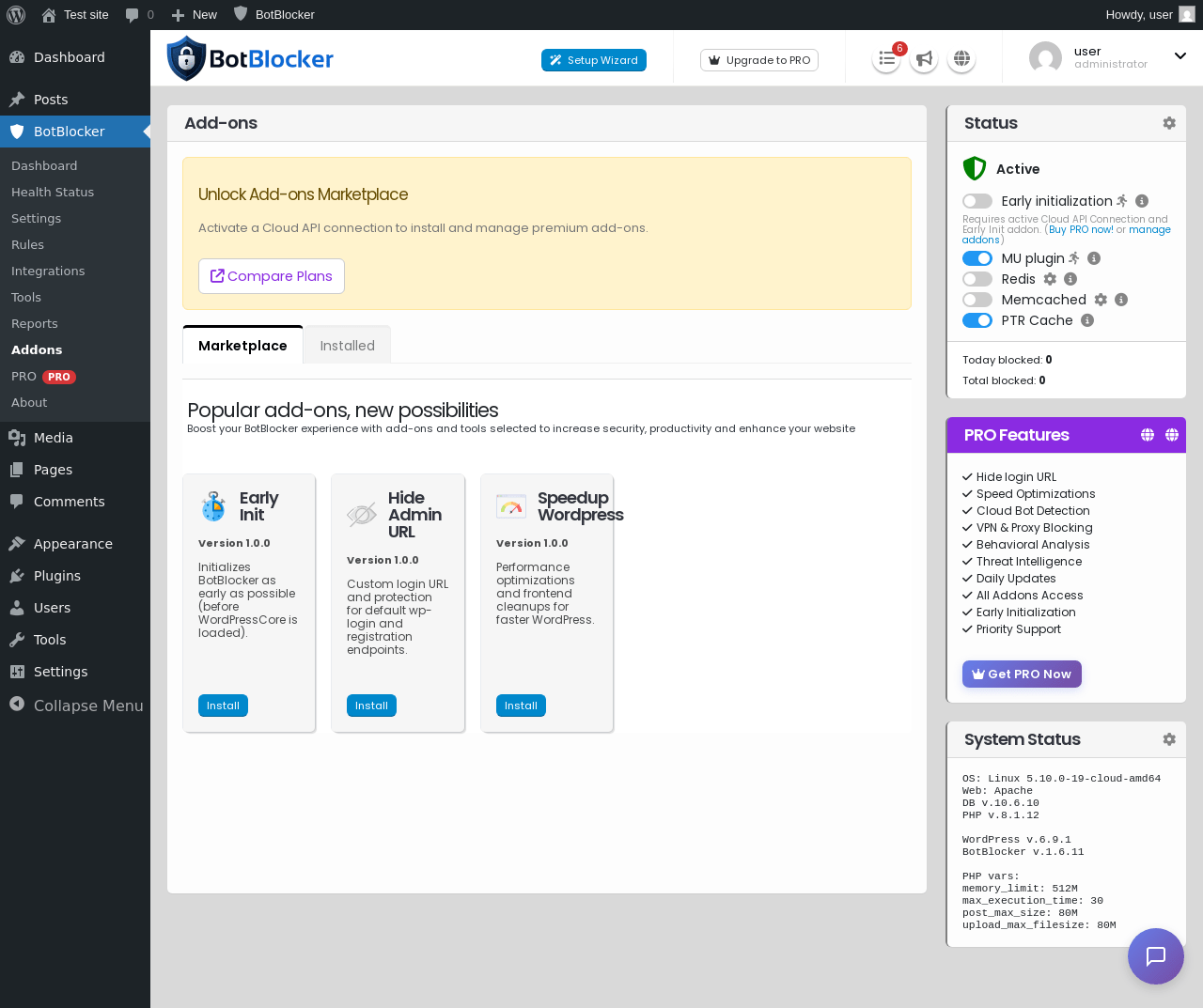Image resolution: width=1203 pixels, height=1008 pixels.
Task: Click the Get PRO Now button
Action: tap(1022, 674)
